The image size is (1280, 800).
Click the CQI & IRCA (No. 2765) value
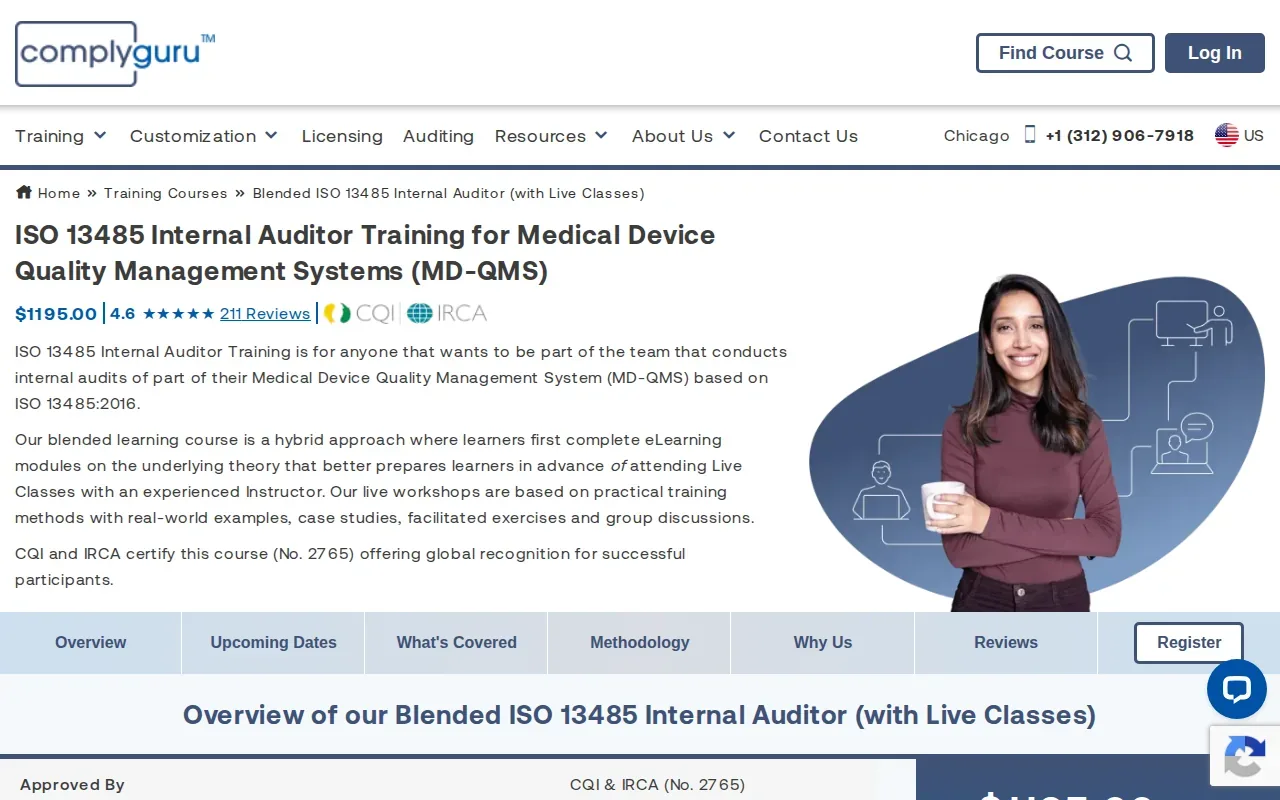point(658,785)
